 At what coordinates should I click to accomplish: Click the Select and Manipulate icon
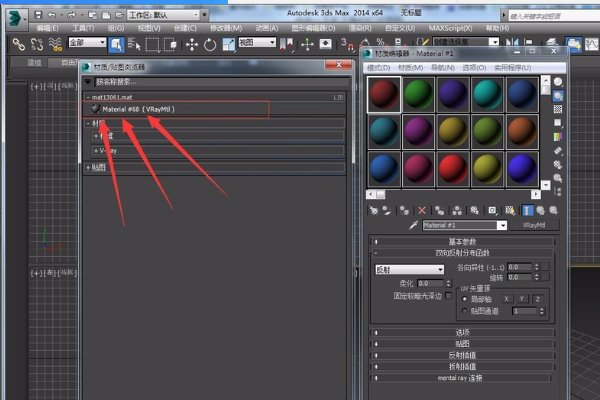(307, 44)
